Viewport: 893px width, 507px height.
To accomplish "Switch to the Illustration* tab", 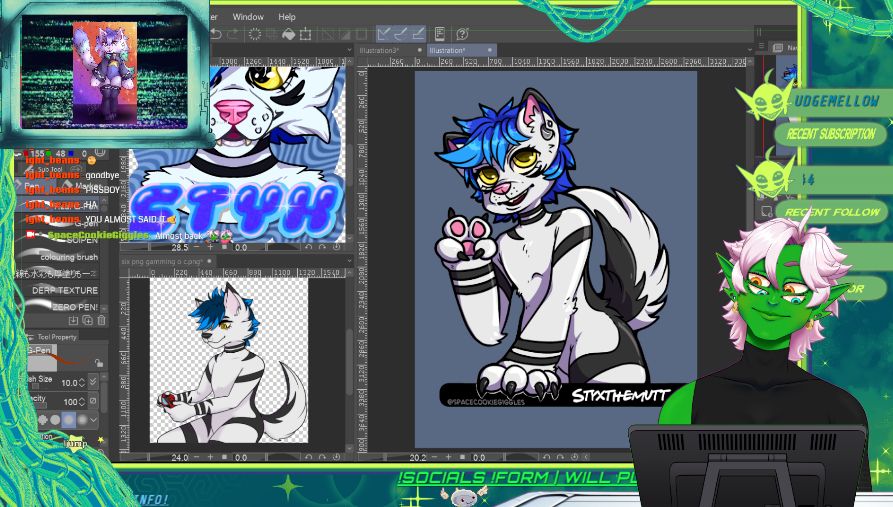I will (x=448, y=50).
